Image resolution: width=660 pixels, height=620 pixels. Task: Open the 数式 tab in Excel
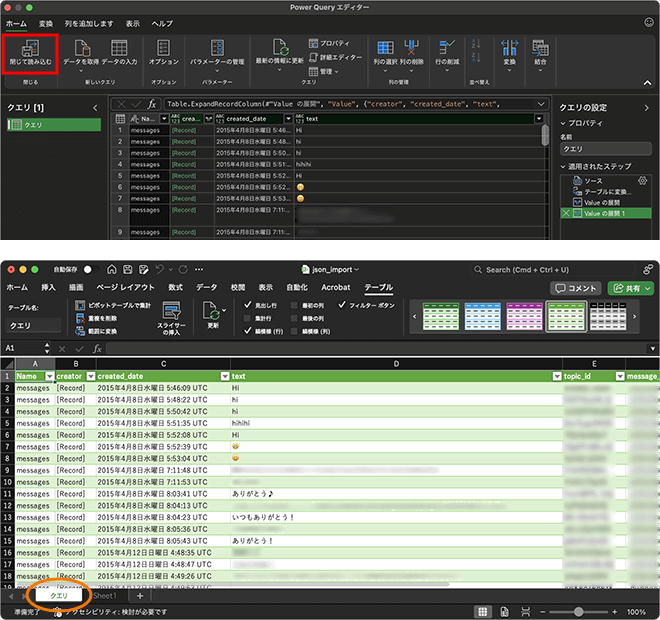(x=176, y=287)
